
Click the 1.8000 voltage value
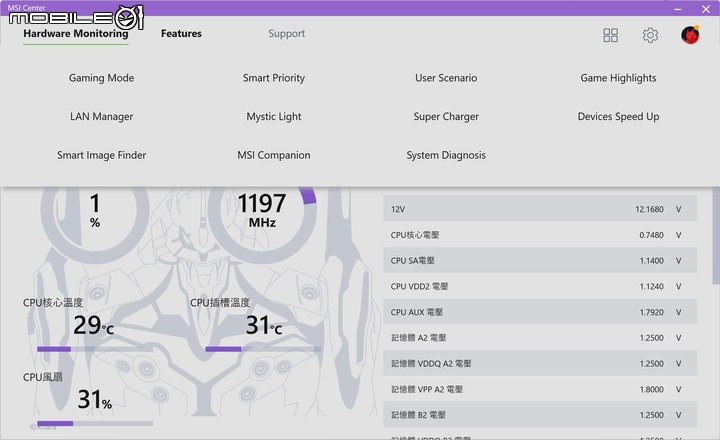pos(651,389)
